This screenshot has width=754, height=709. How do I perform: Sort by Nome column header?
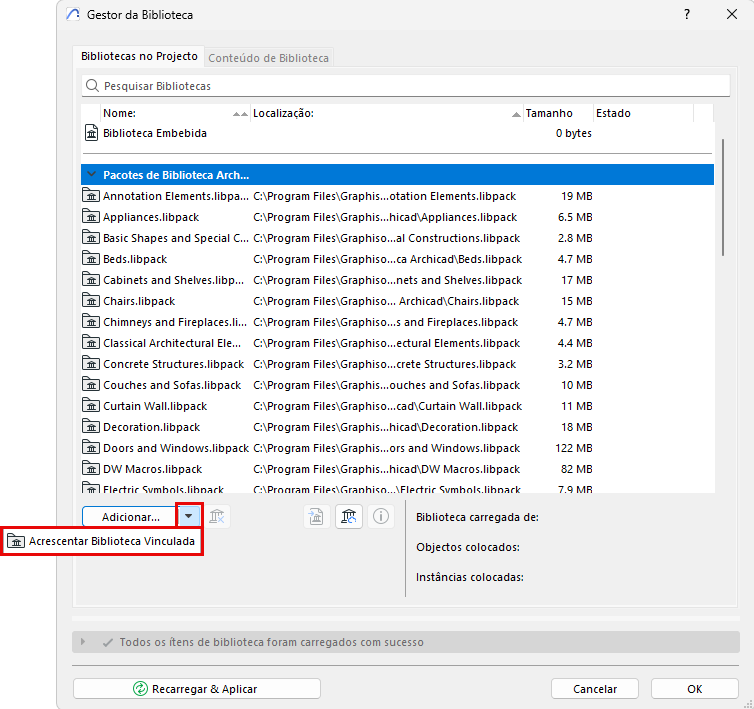(175, 114)
